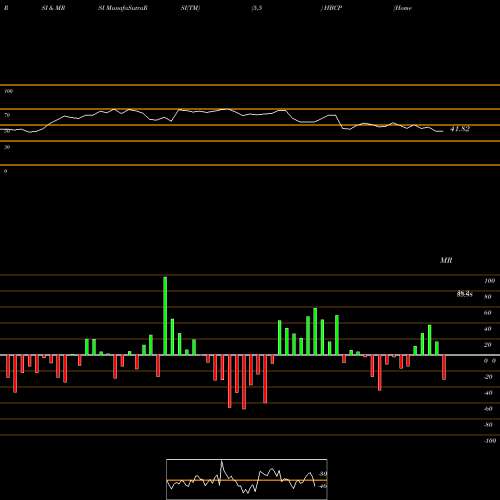The width and height of the screenshot is (500, 500).
Task: Click the -20 label on MR right axis
Action: pos(488,377)
